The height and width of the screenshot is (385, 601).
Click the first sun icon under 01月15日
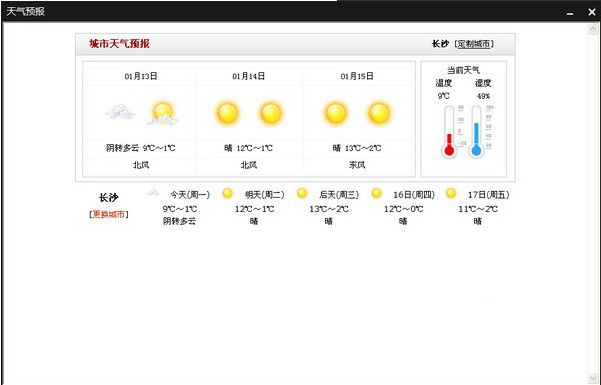[336, 114]
